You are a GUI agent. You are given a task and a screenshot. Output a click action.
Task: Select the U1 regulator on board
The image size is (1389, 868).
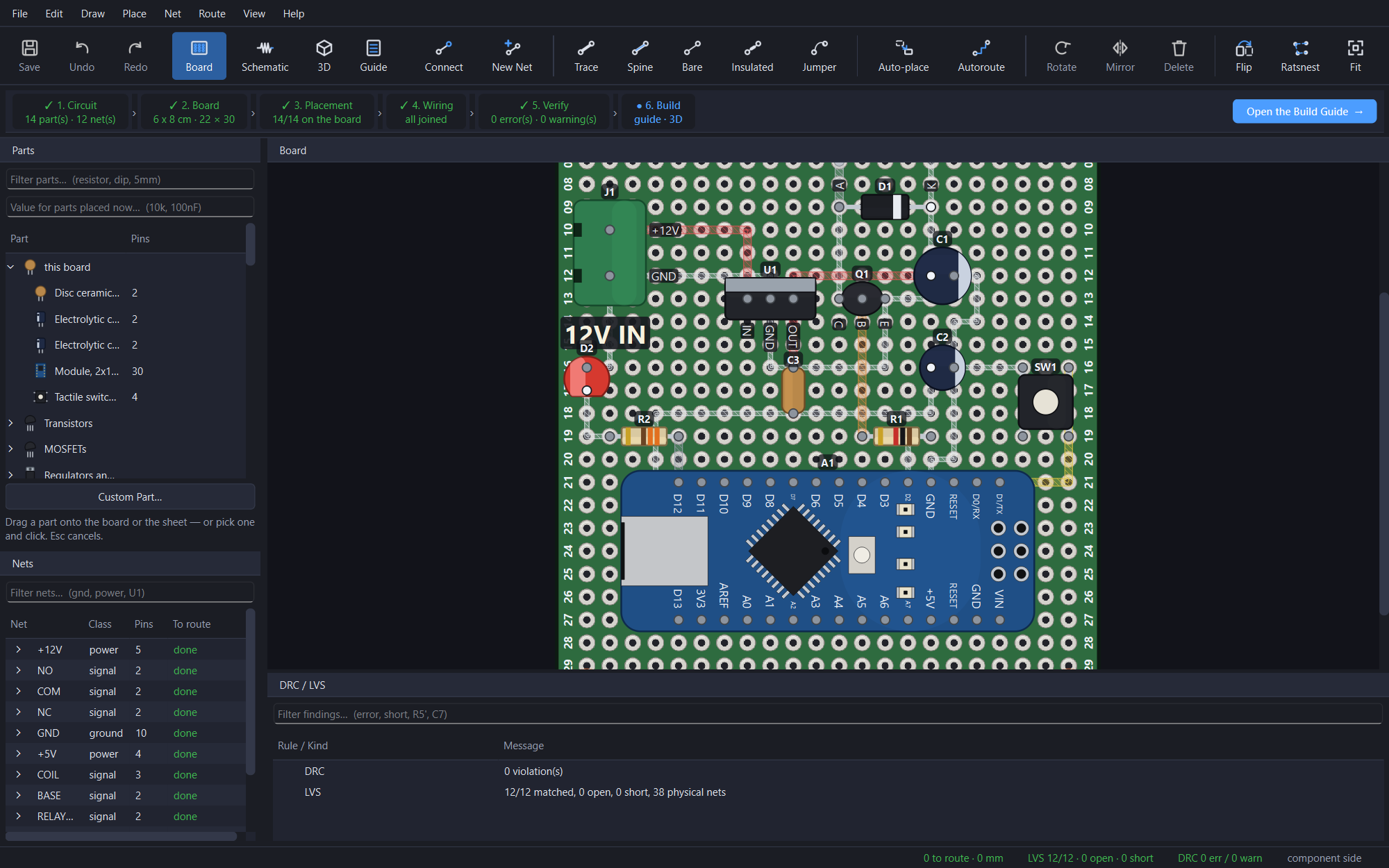[770, 298]
